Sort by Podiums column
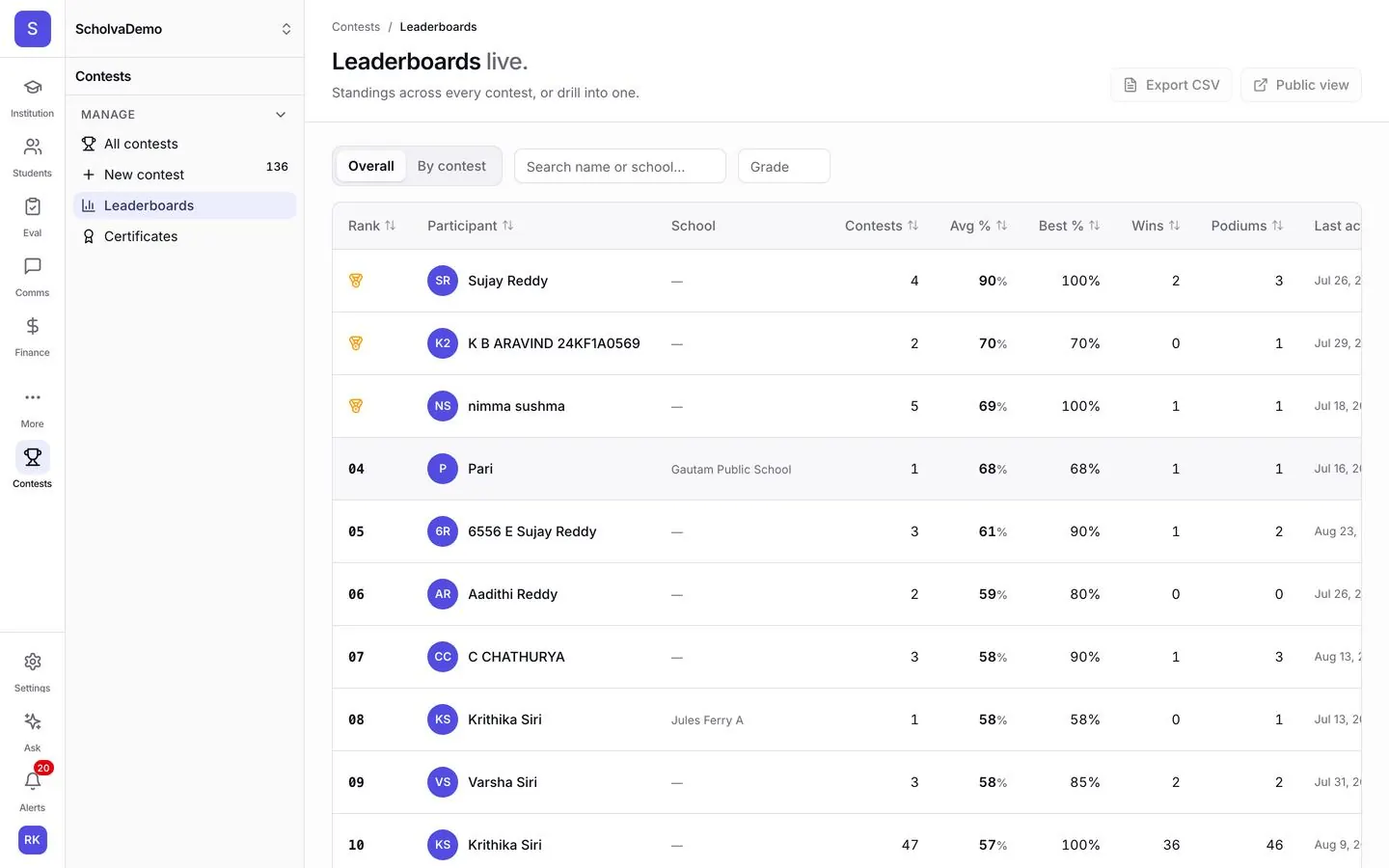The image size is (1389, 868). pyautogui.click(x=1246, y=226)
